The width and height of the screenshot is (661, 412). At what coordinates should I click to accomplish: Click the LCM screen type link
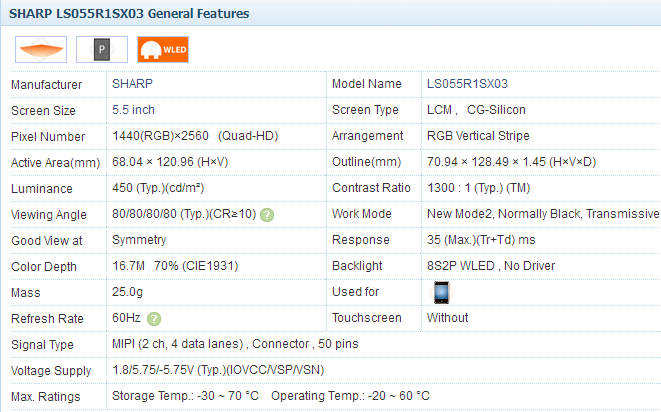439,110
